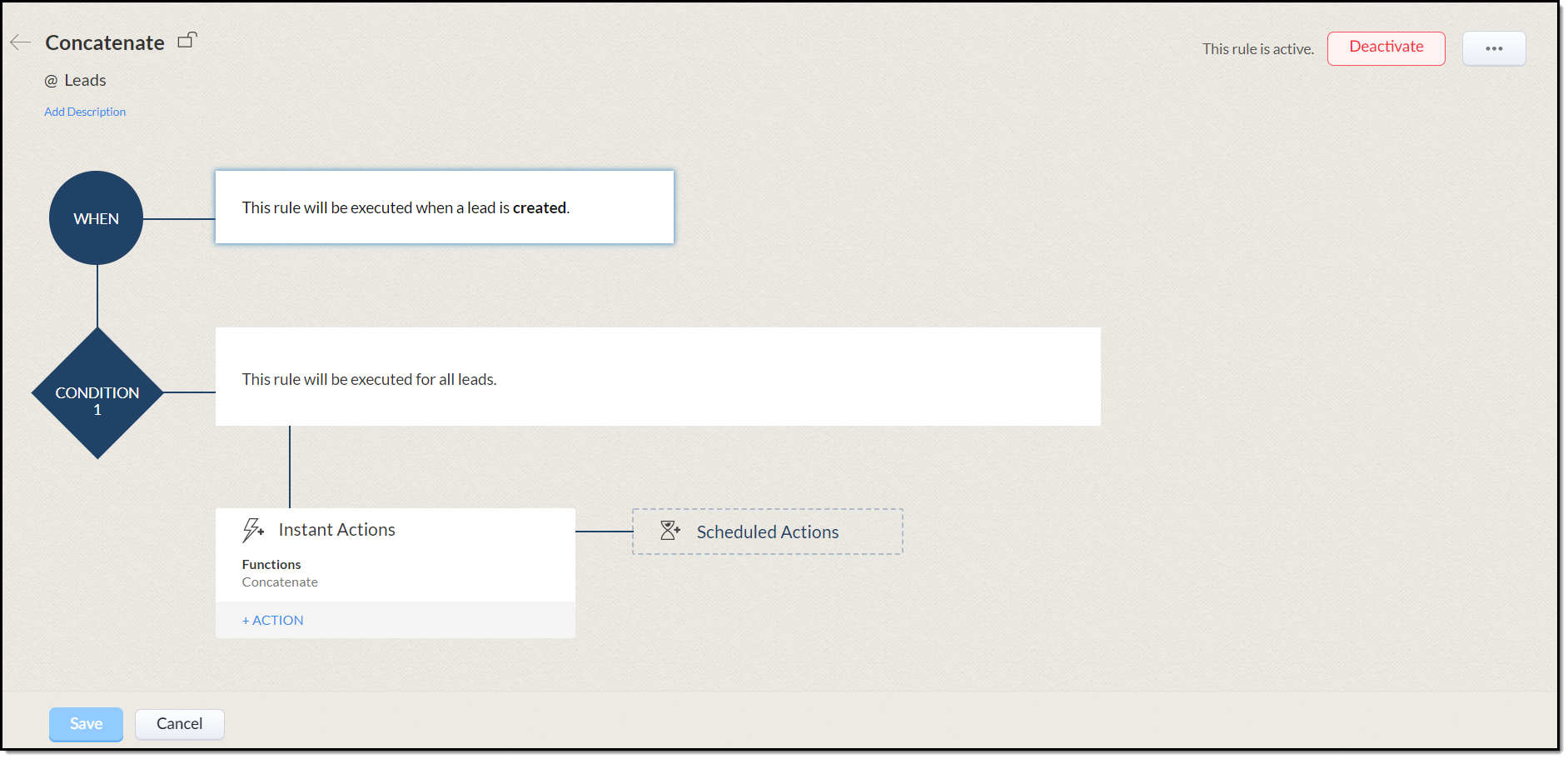Cancel the rule editing
This screenshot has height=759, width=1568.
pos(179,723)
